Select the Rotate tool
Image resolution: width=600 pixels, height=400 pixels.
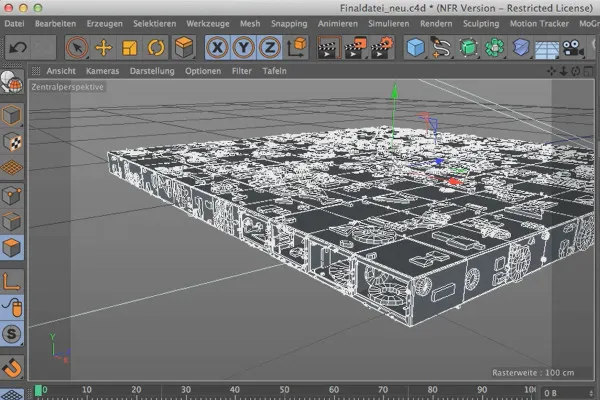pyautogui.click(x=155, y=48)
